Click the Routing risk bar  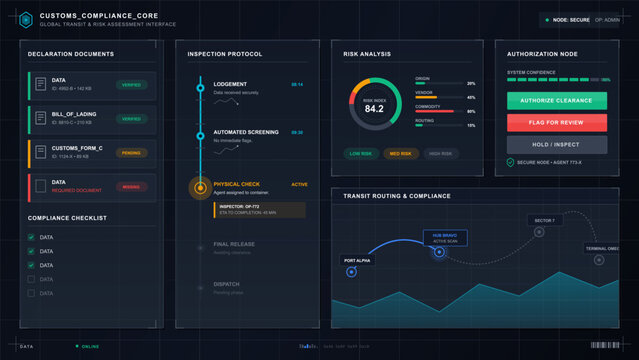point(439,125)
